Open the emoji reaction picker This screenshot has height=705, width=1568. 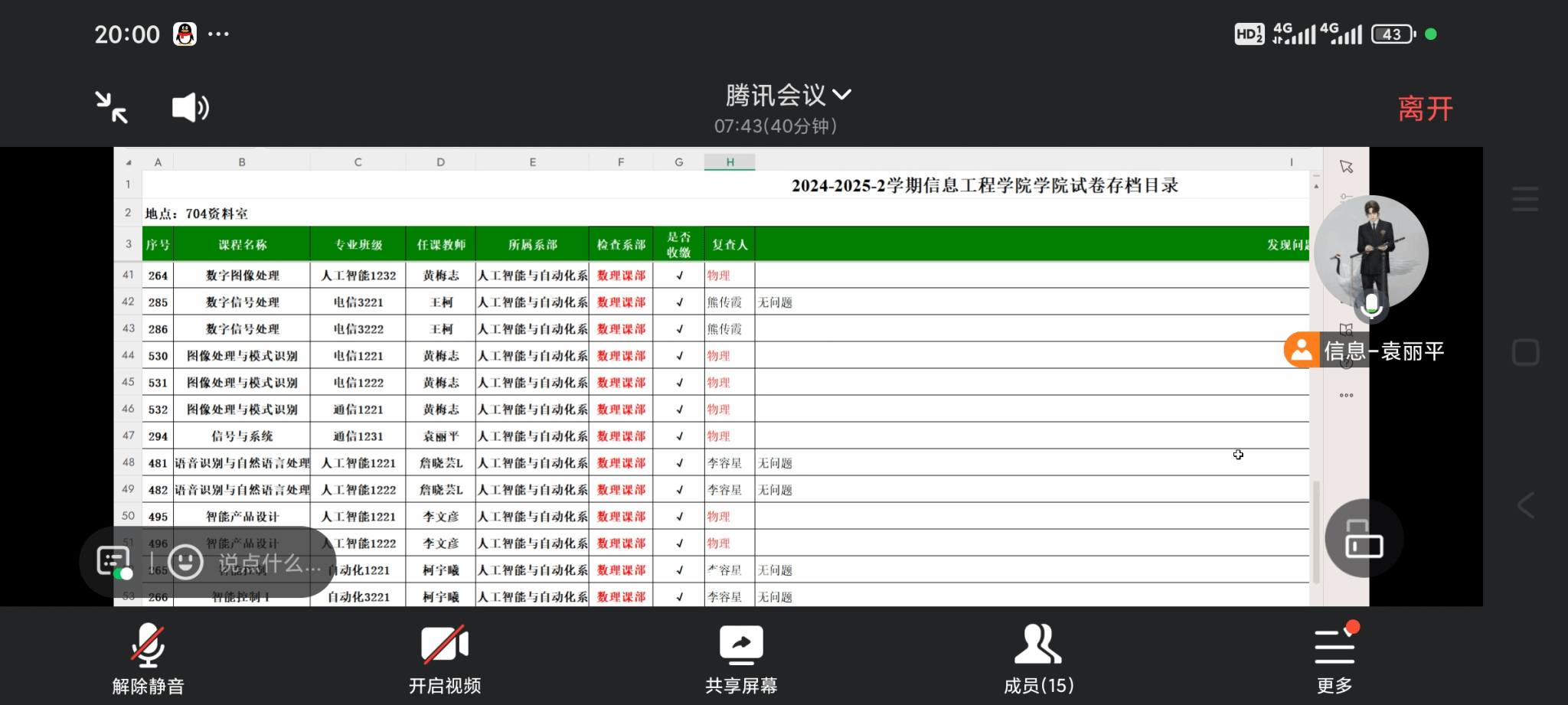pyautogui.click(x=185, y=563)
